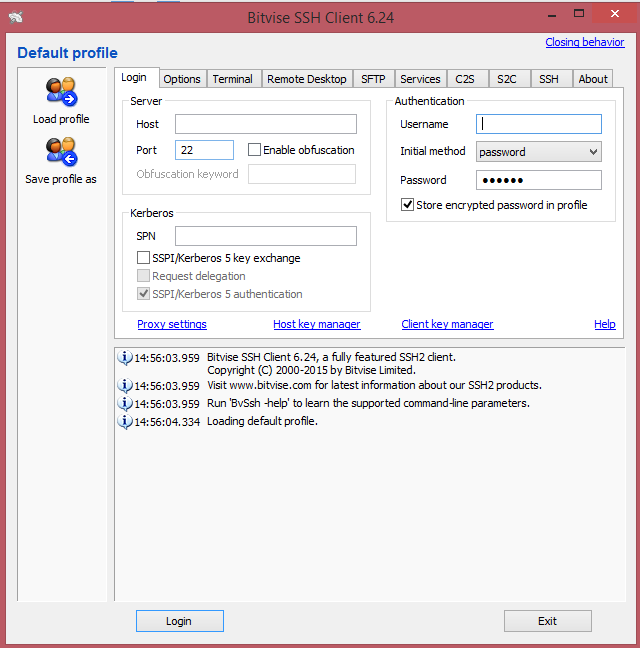Click the 'Loading default profile.' log text
Image resolution: width=640 pixels, height=648 pixels.
262,421
